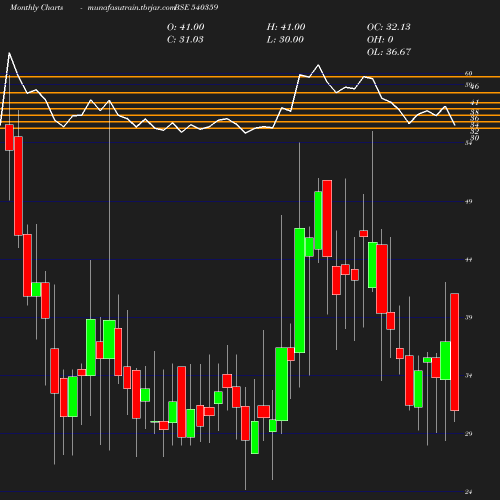Click the 32 label on right axis
The image size is (500, 500).
pyautogui.click(x=475, y=131)
